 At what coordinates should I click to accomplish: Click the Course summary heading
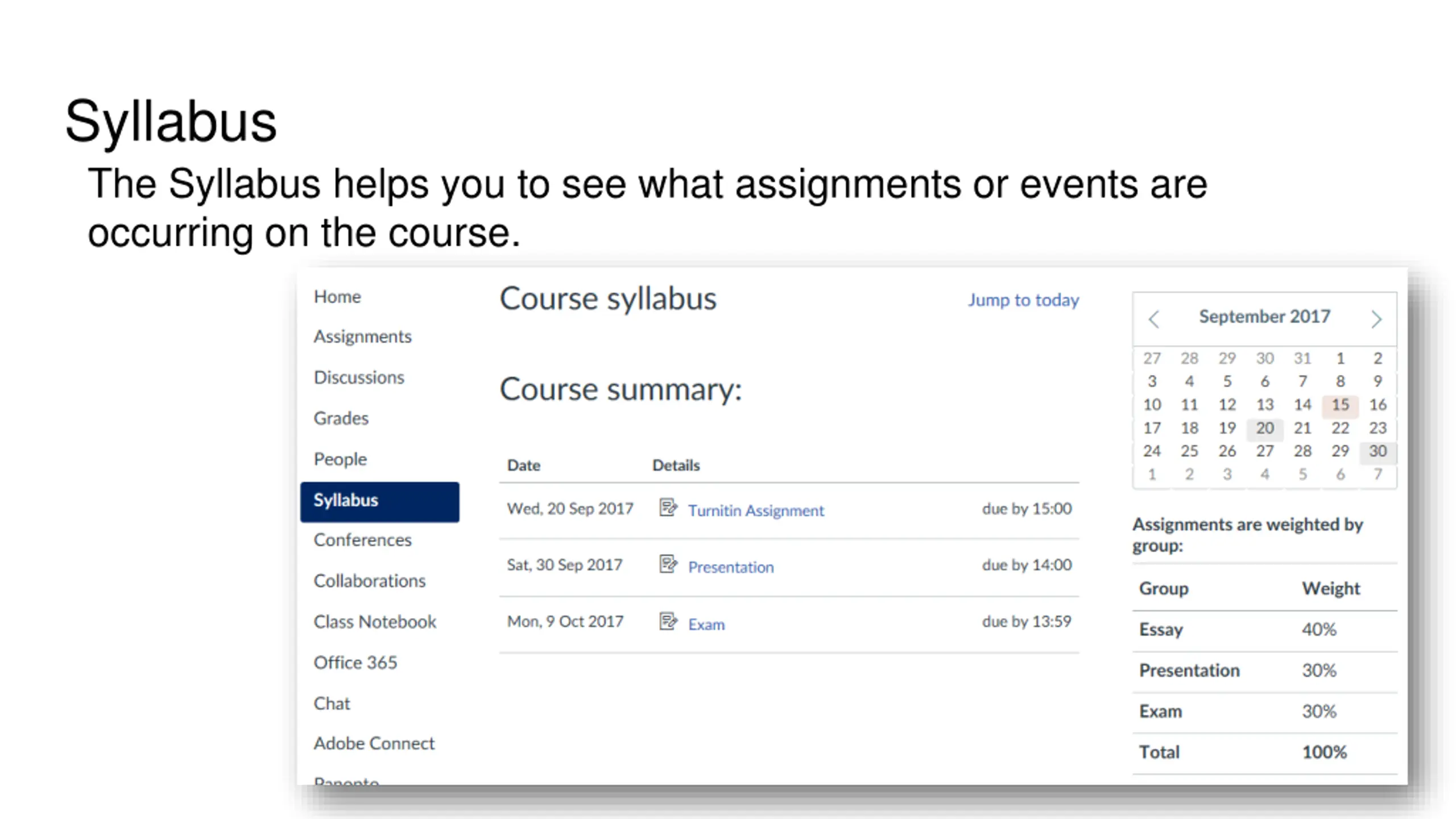621,390
